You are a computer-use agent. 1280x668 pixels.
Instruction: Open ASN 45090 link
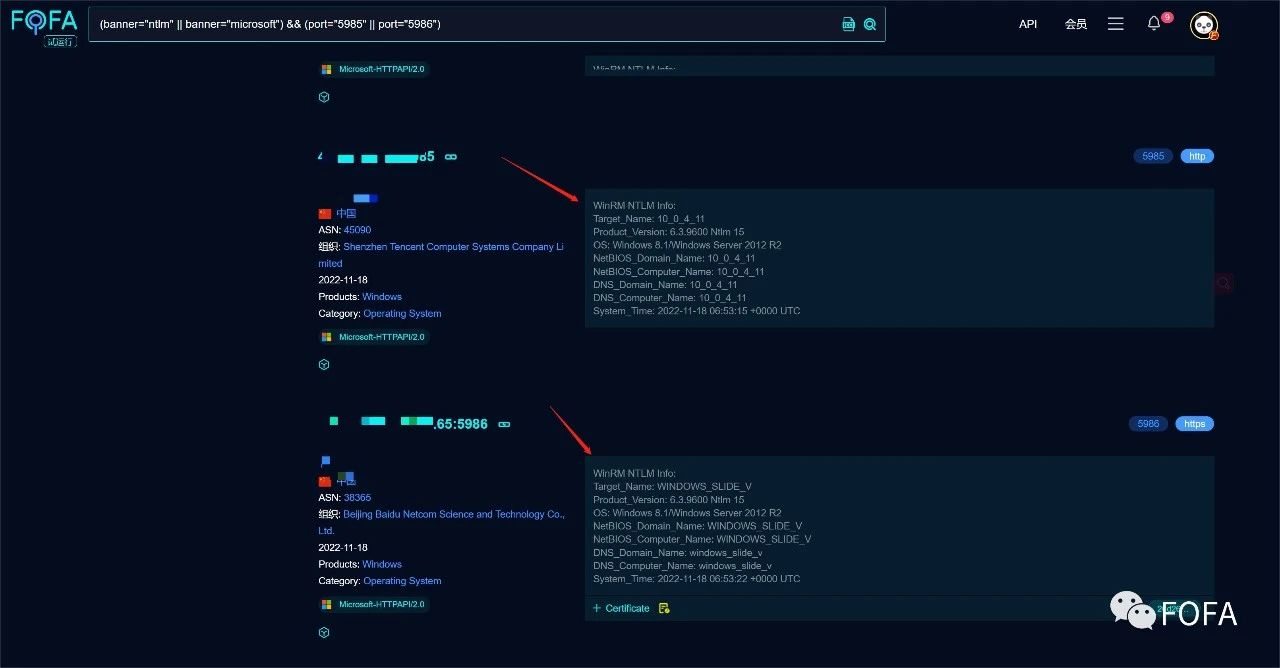357,230
